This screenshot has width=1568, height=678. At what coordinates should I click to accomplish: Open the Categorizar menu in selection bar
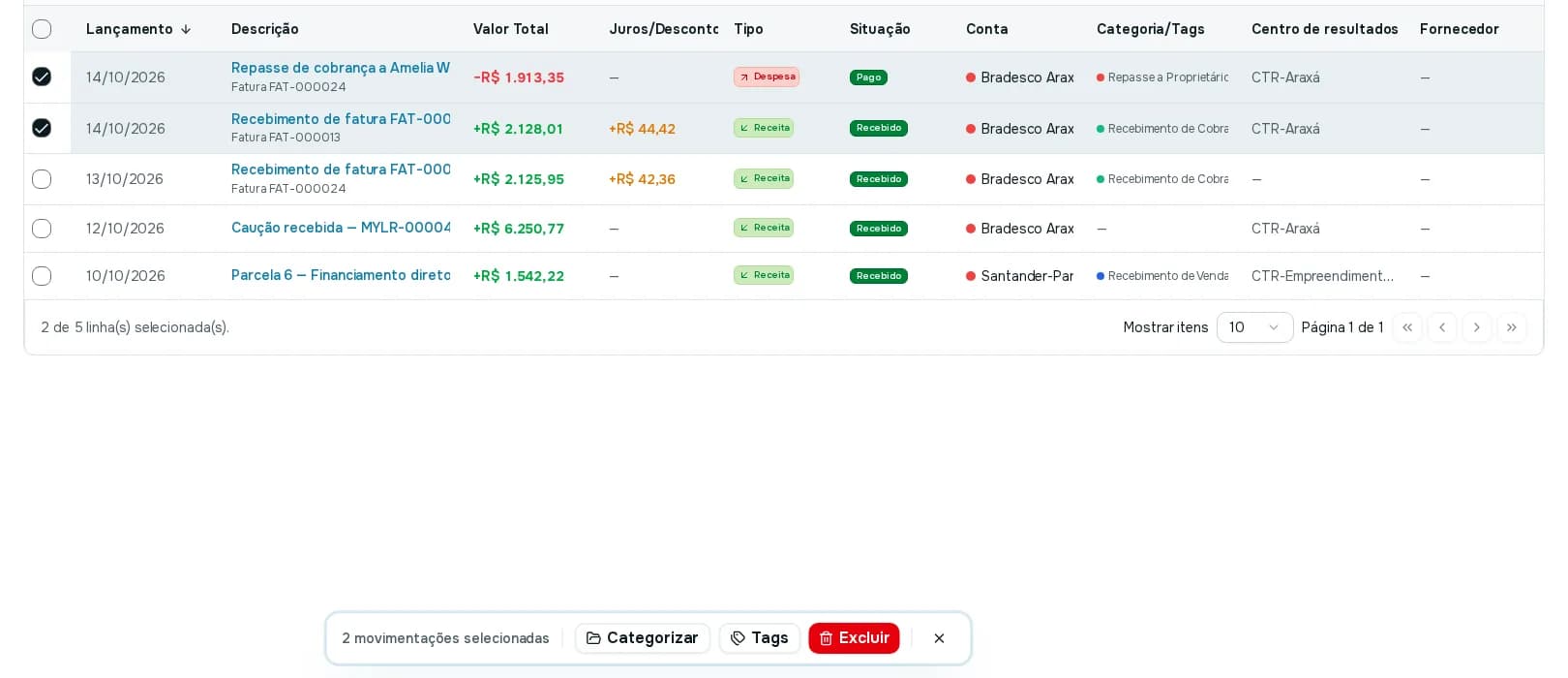643,638
